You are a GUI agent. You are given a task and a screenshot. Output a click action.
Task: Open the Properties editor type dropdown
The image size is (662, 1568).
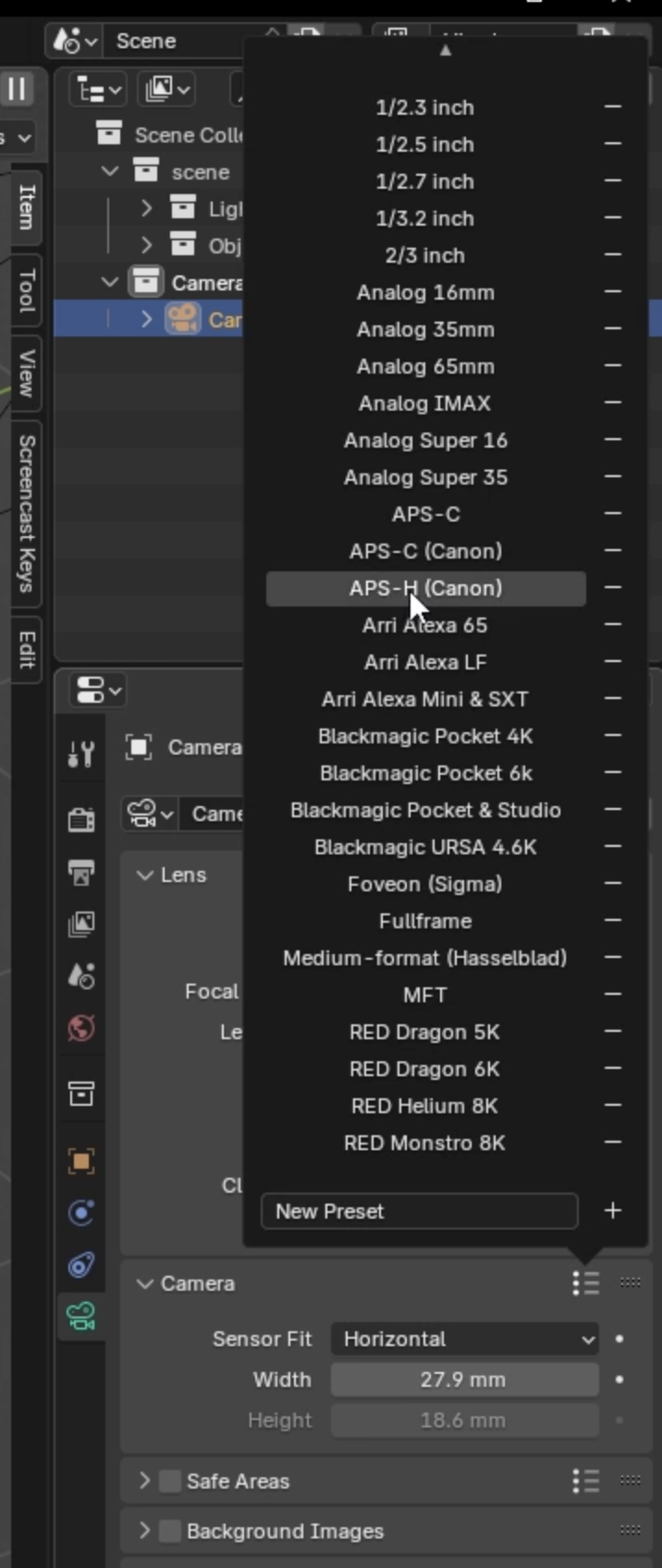coord(99,690)
